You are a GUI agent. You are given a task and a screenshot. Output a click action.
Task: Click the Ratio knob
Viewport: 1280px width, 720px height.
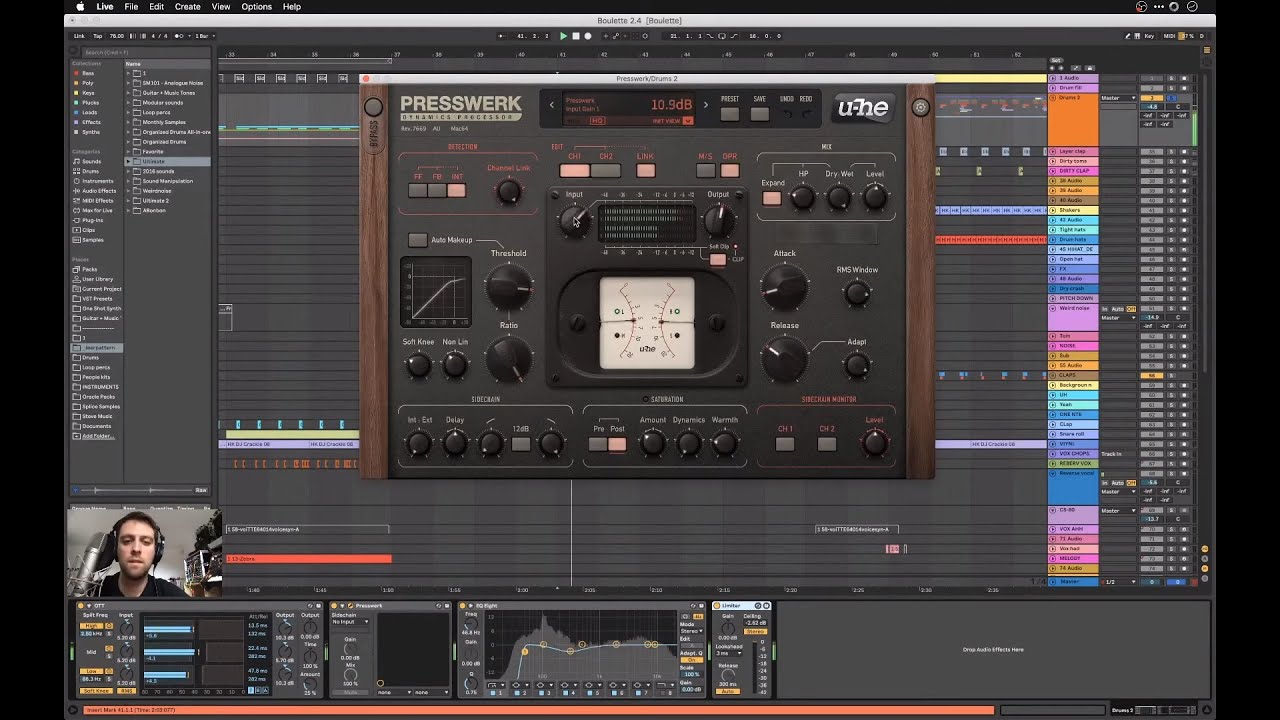508,358
